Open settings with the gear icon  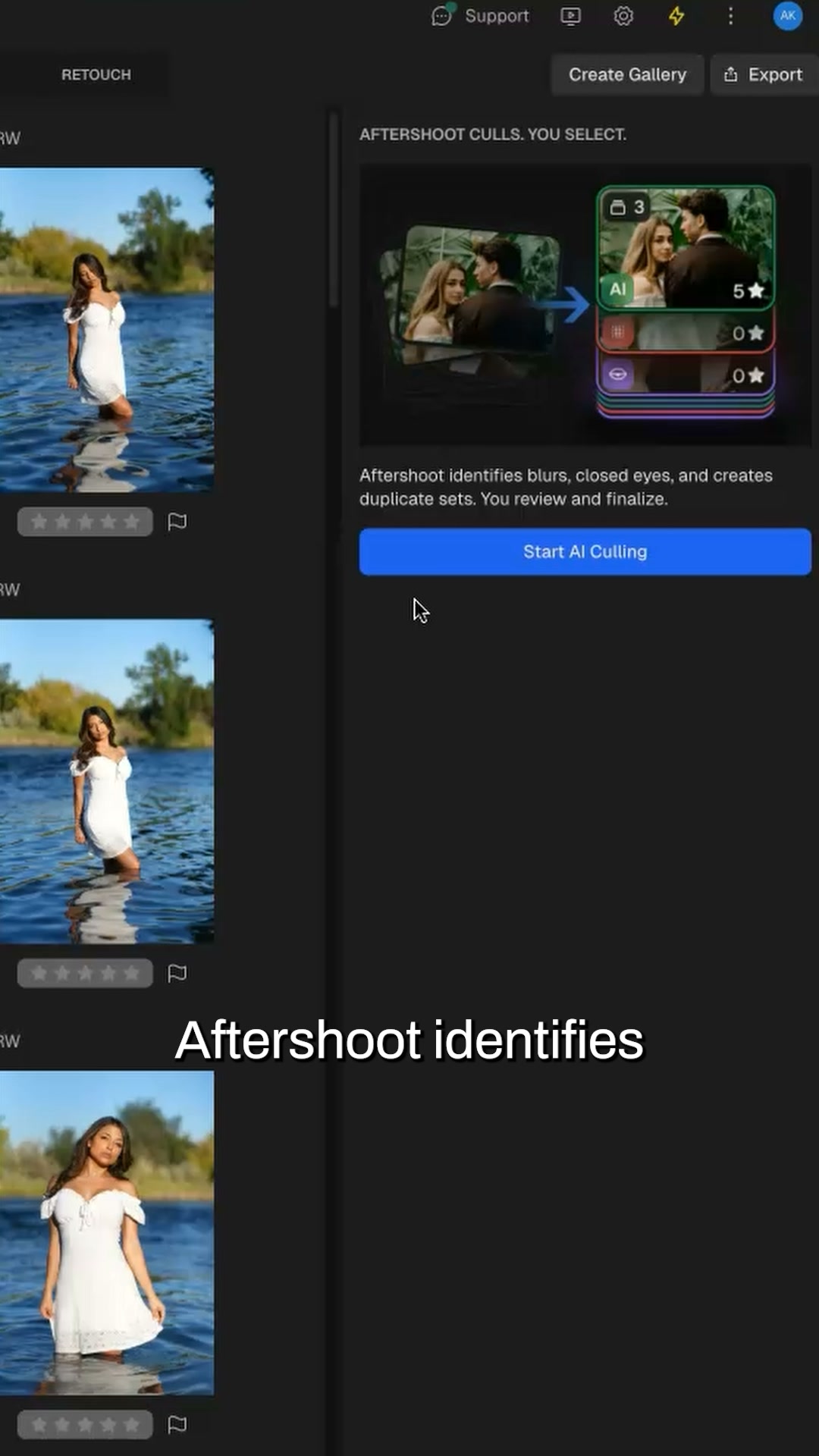click(x=623, y=16)
